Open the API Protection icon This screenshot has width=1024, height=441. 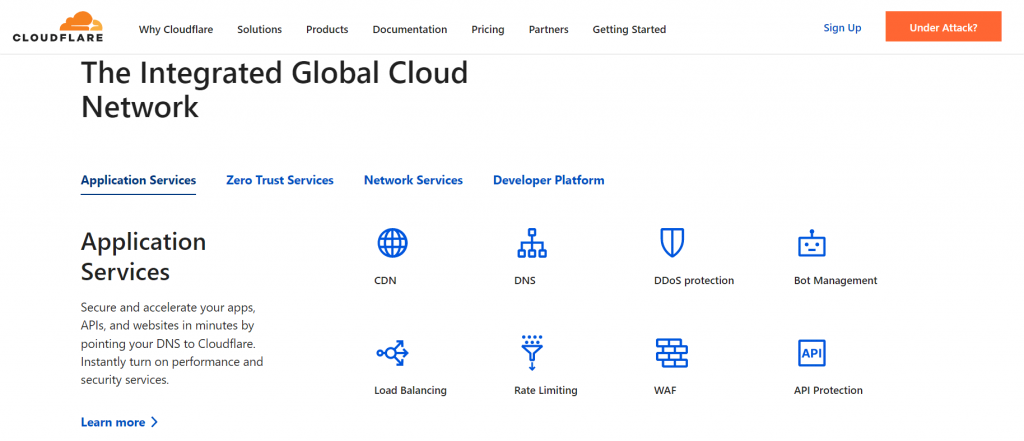(x=811, y=352)
